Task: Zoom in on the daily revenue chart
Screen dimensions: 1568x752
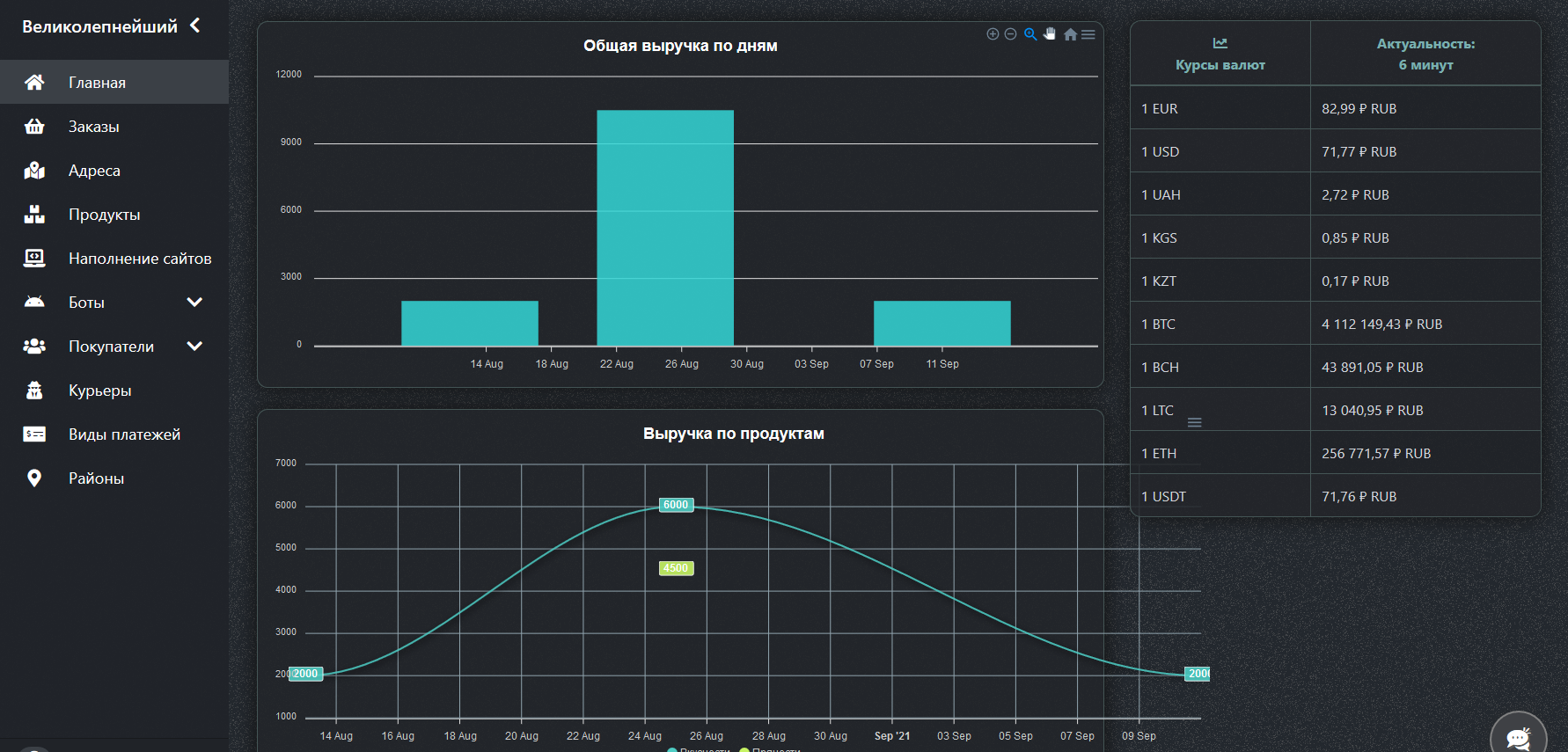Action: point(993,34)
